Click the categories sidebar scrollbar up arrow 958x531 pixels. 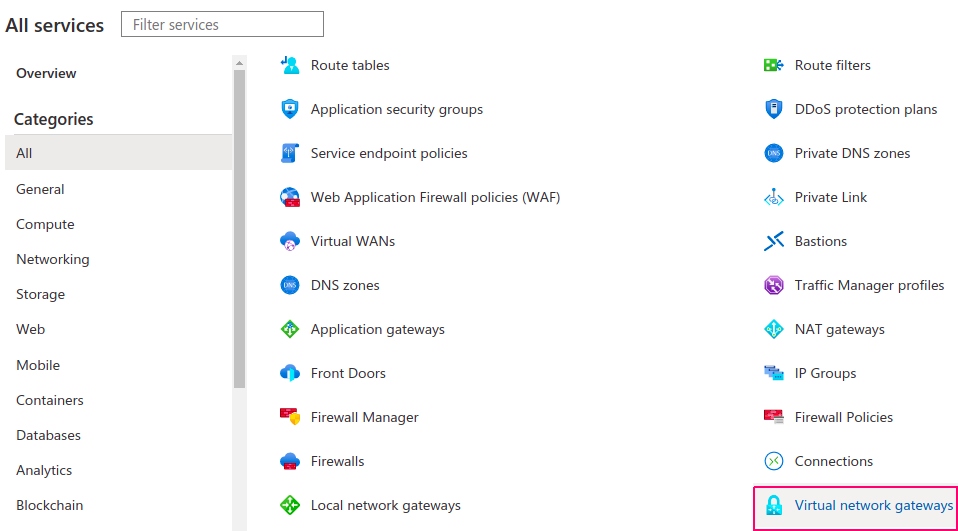[239, 62]
